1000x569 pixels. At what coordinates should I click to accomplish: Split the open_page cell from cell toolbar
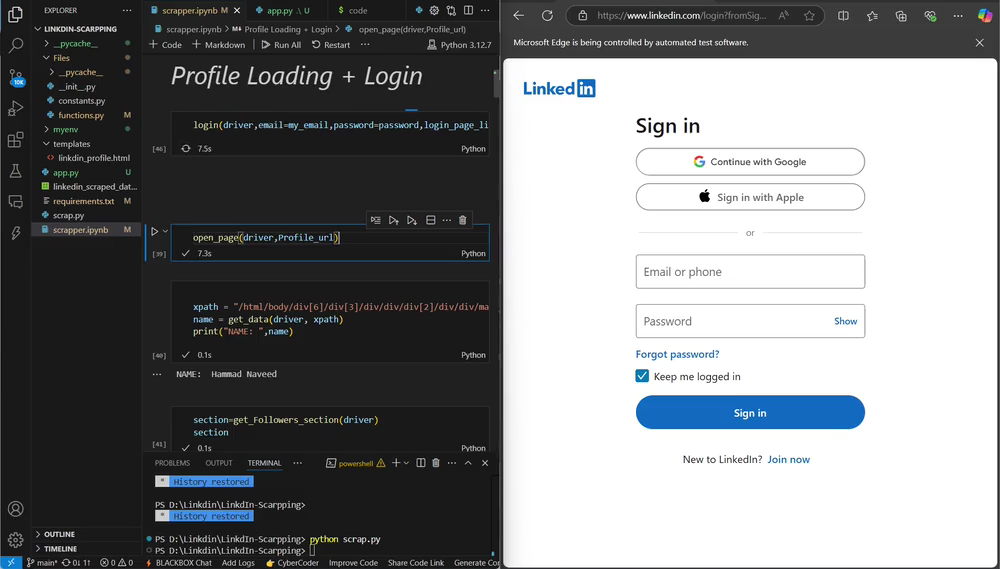pyautogui.click(x=430, y=220)
